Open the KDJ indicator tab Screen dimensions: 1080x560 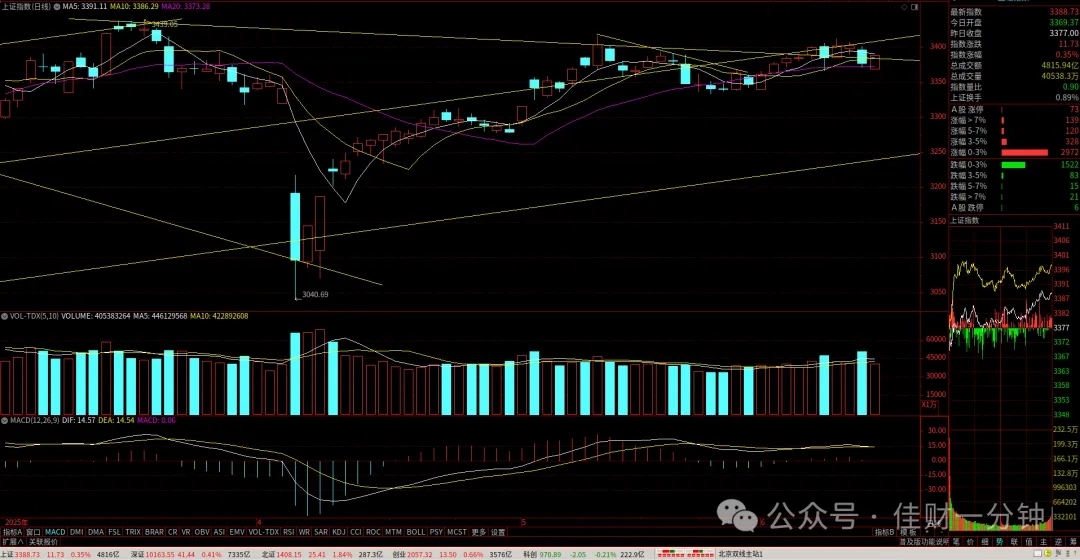(x=339, y=532)
